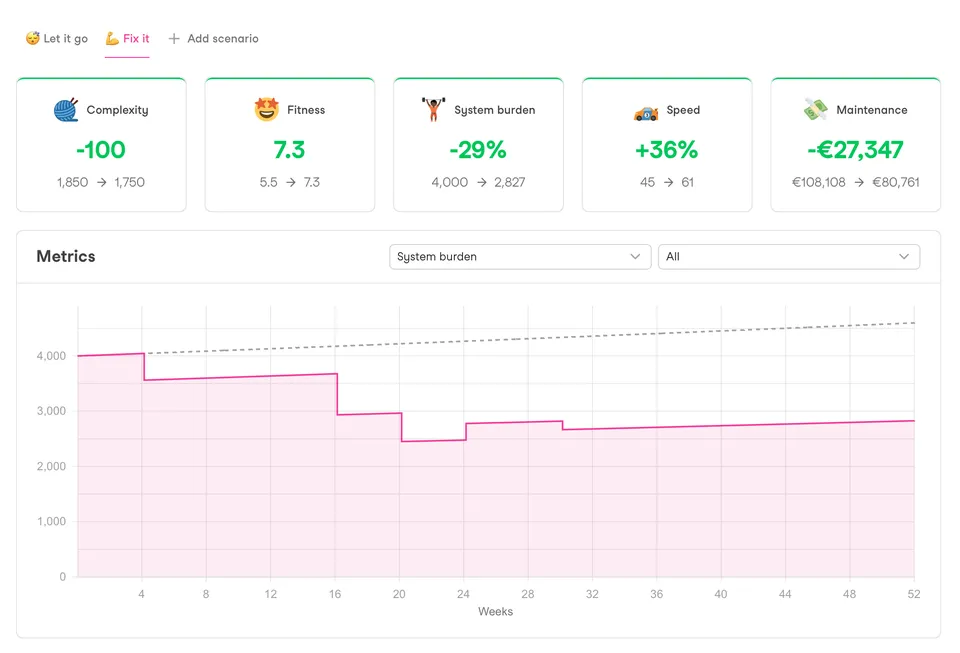Click the 7.3 Fitness score value
The width and height of the screenshot is (960, 653).
[x=289, y=150]
